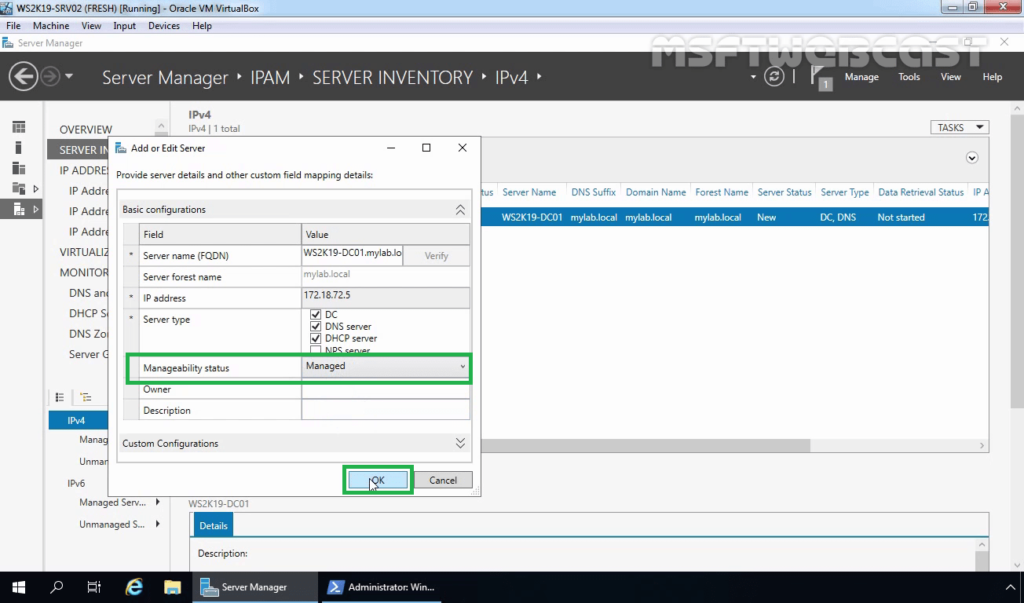Uncheck the DHCP server checkbox

coord(315,338)
